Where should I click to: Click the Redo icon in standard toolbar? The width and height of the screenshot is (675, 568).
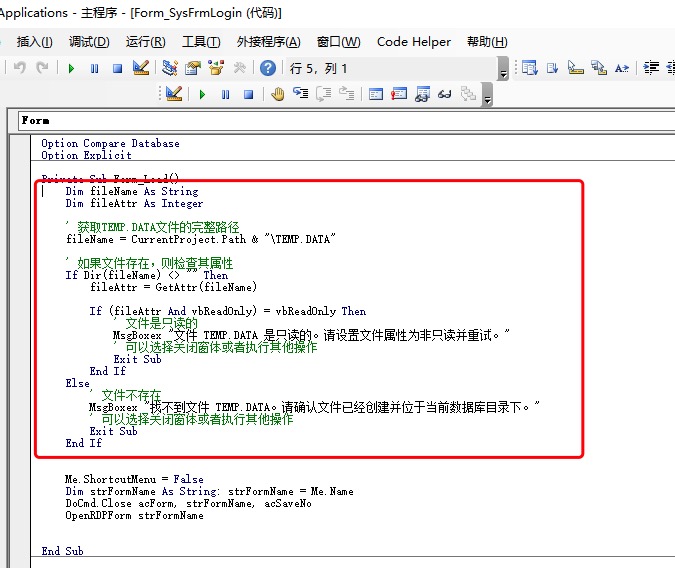coord(42,68)
